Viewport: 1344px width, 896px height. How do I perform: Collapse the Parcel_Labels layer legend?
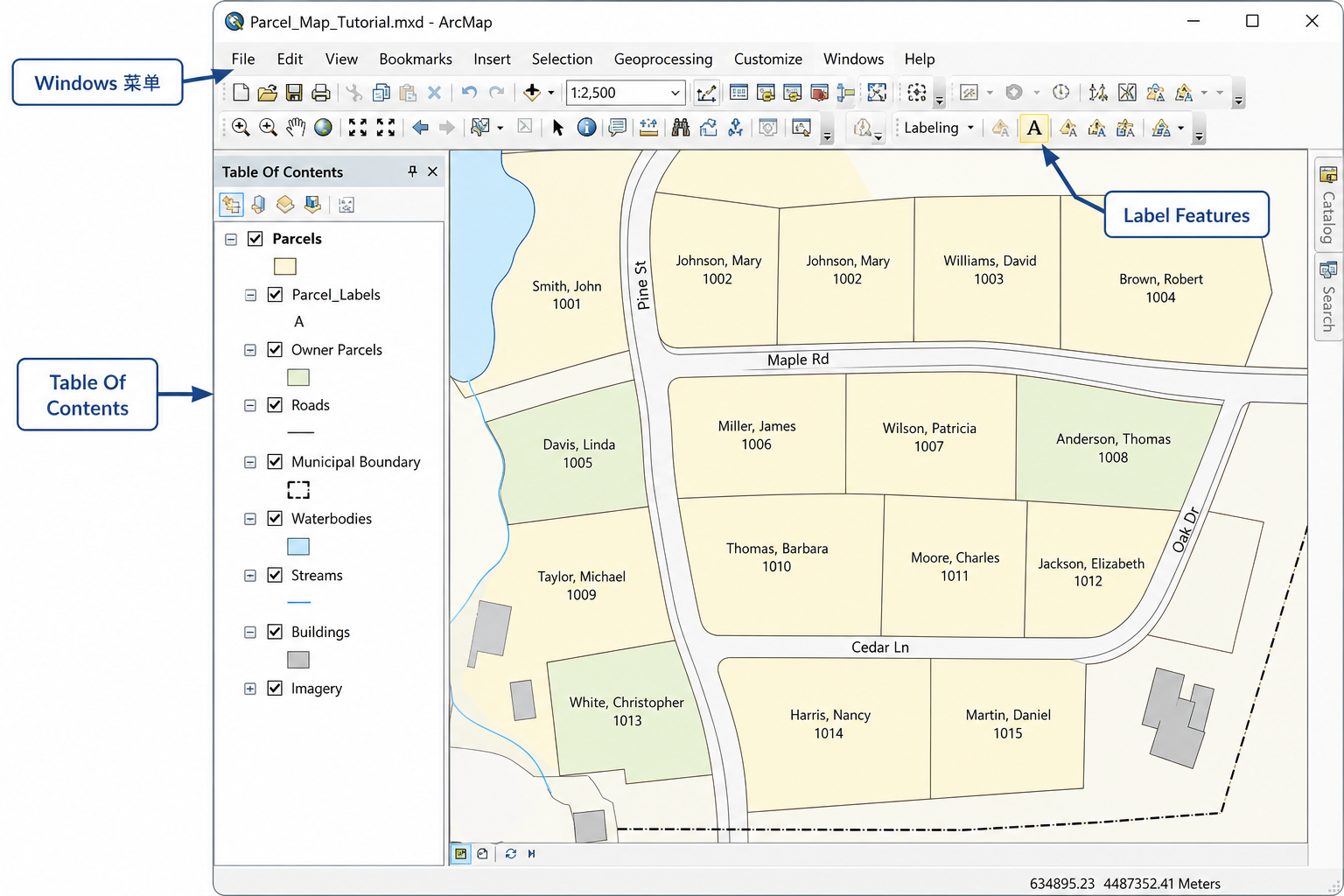(x=250, y=295)
